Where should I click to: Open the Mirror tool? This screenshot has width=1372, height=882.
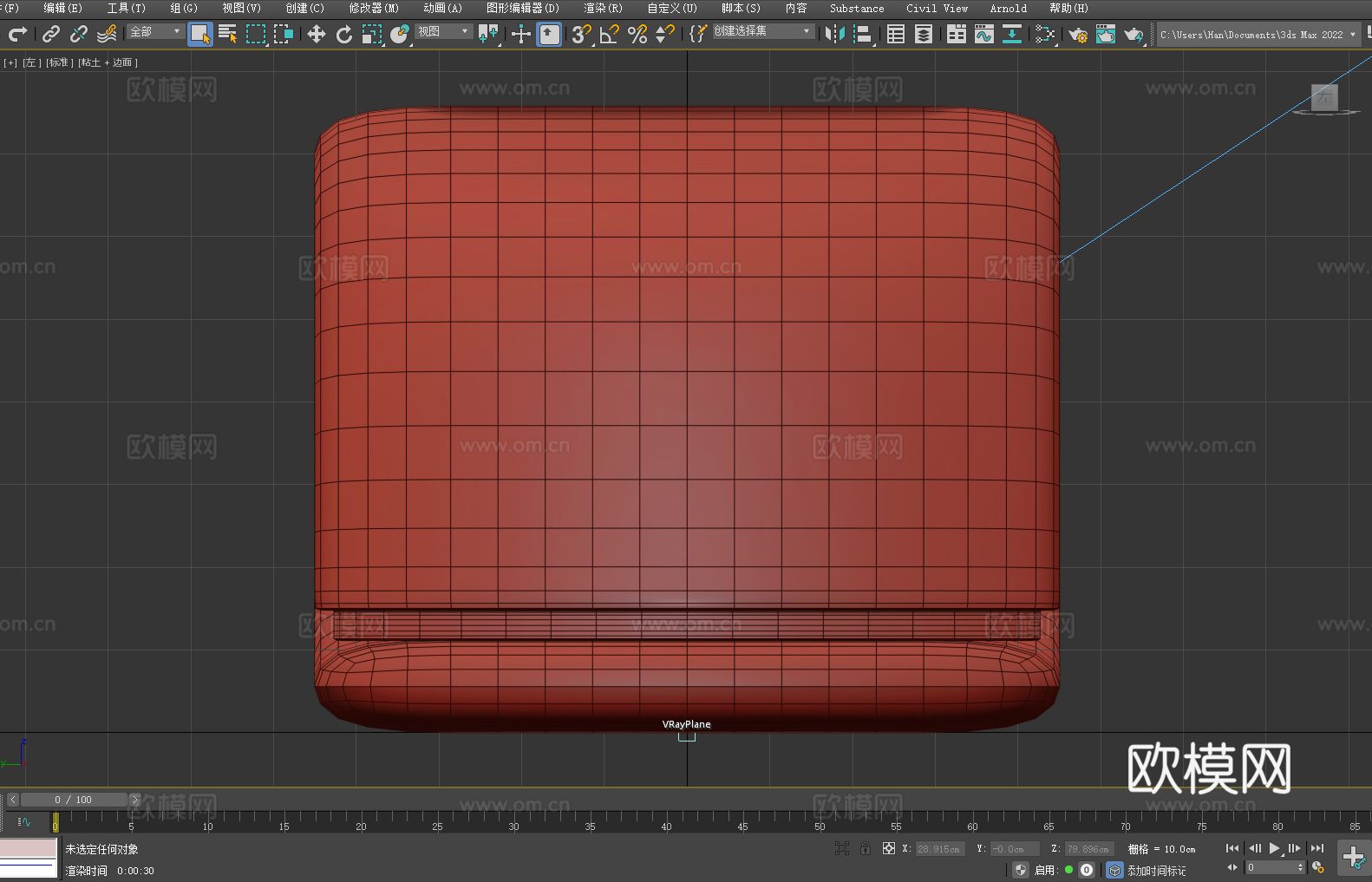point(834,34)
